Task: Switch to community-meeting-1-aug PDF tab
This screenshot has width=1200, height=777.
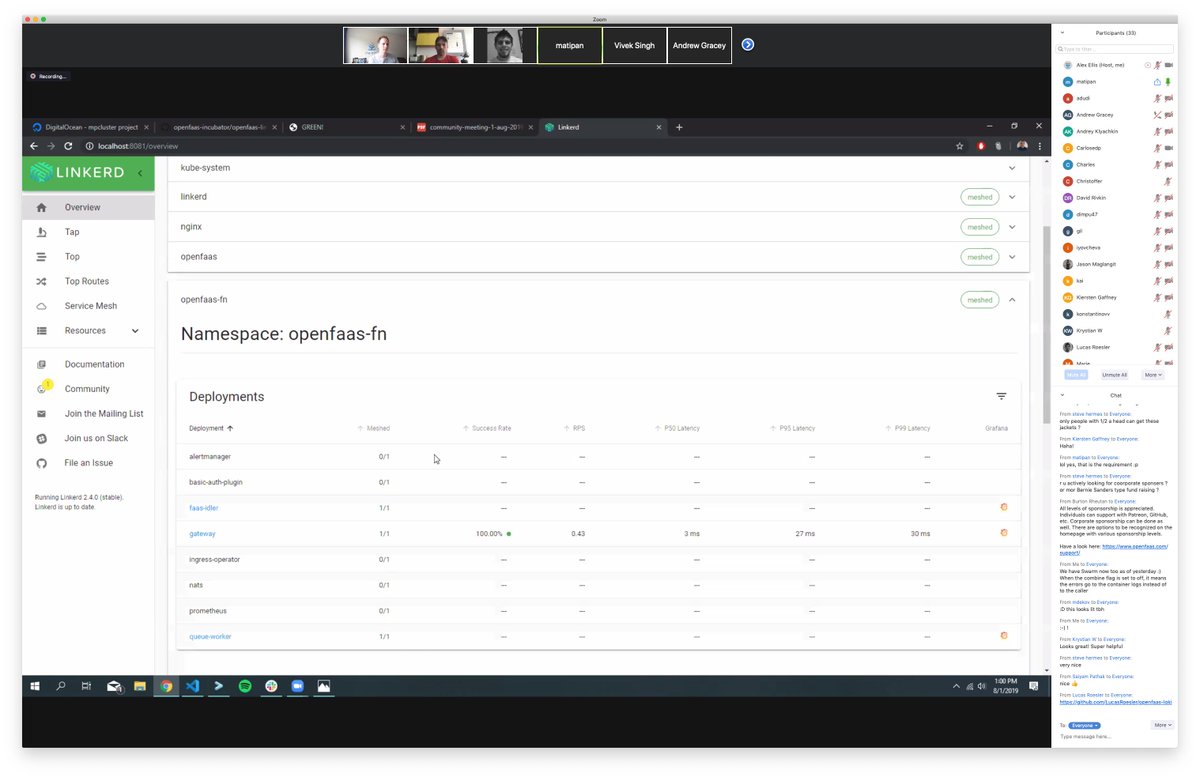Action: point(474,127)
